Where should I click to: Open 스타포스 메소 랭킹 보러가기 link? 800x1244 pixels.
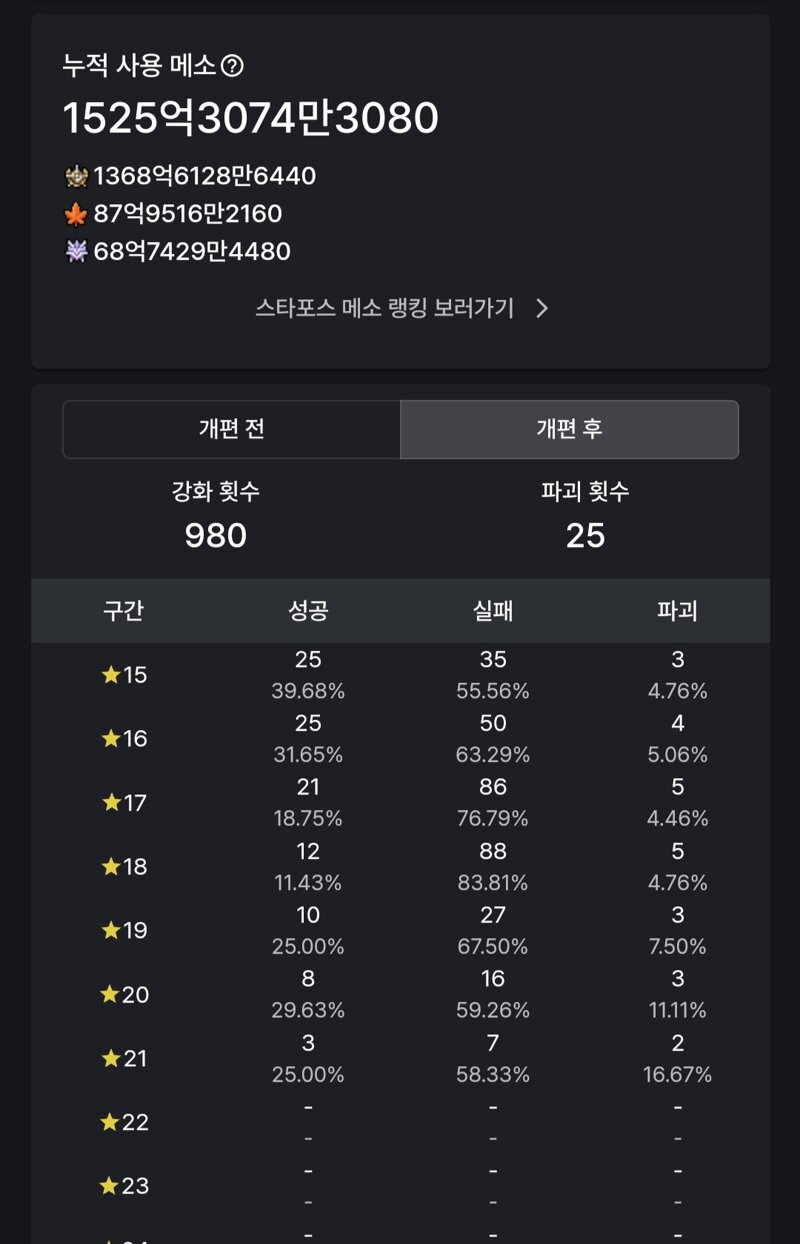(x=385, y=308)
